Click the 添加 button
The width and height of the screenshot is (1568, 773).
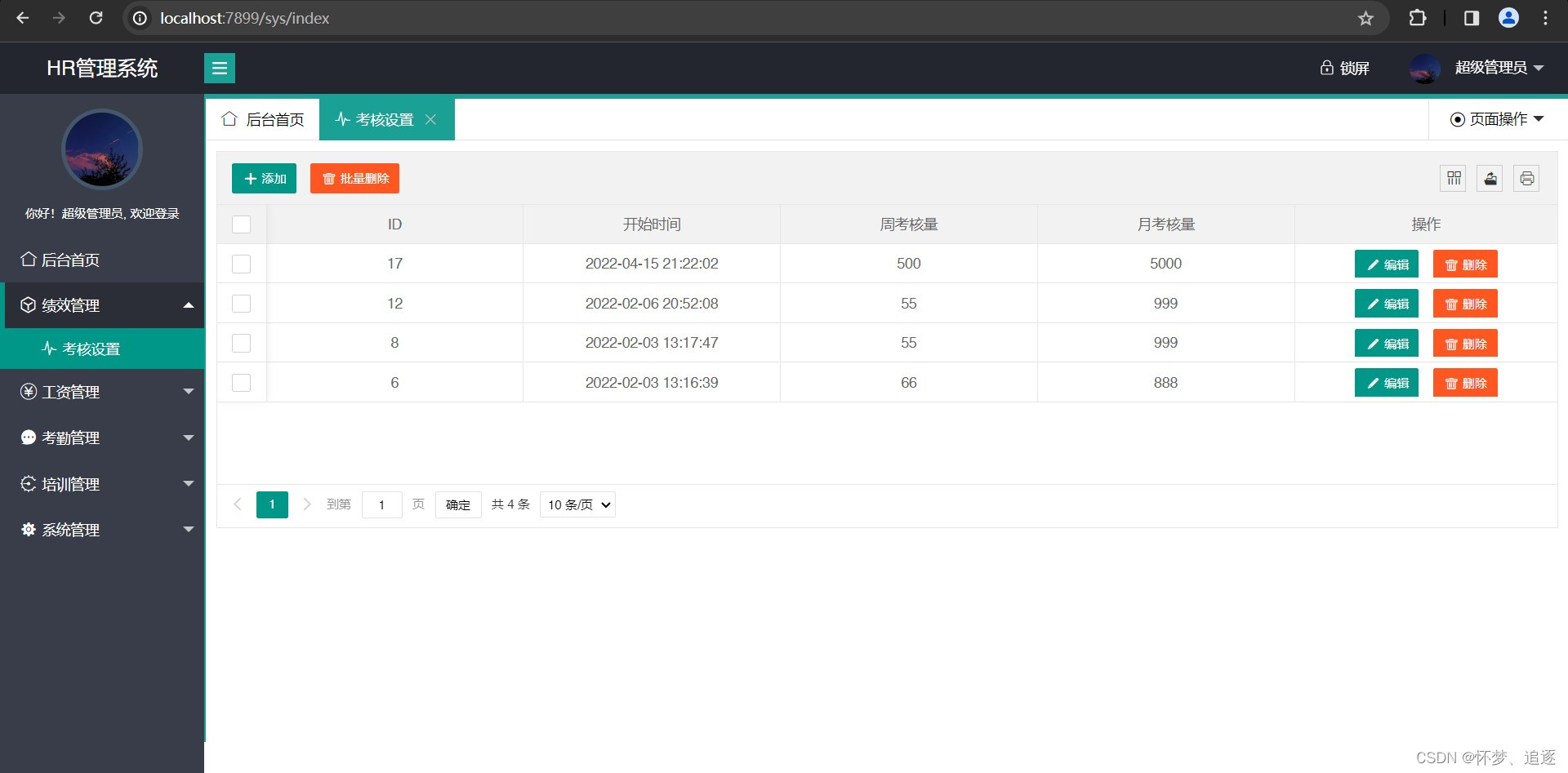[x=264, y=179]
